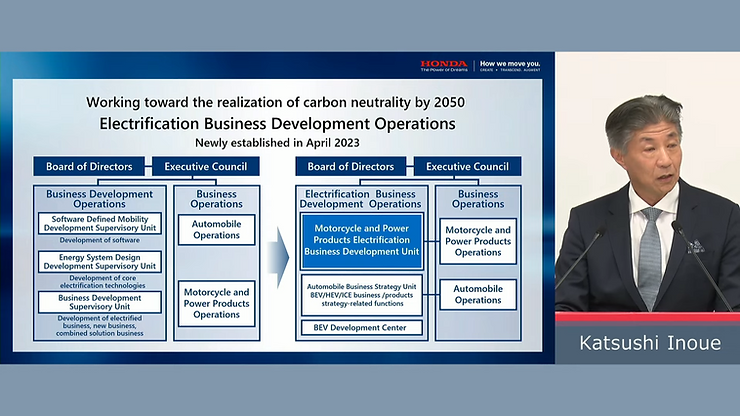Click the 'Development of software' caption
This screenshot has width=740, height=416.
[100, 240]
